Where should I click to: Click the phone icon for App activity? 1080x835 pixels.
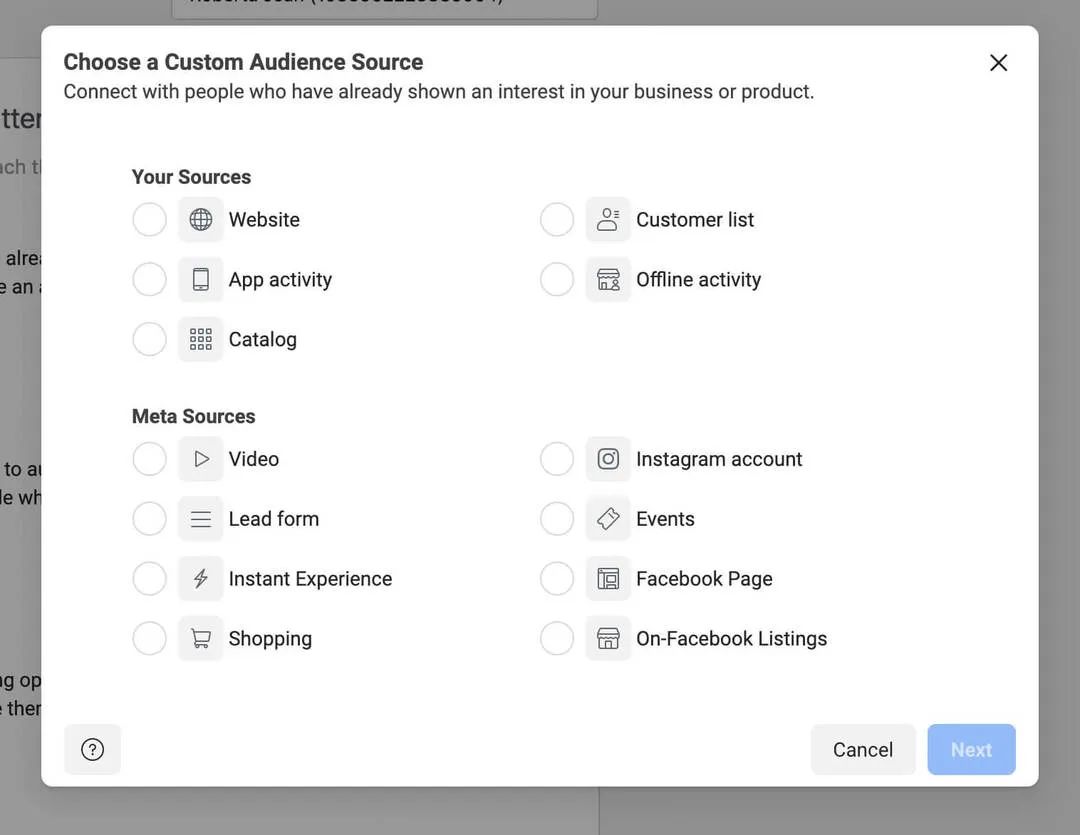pos(200,280)
